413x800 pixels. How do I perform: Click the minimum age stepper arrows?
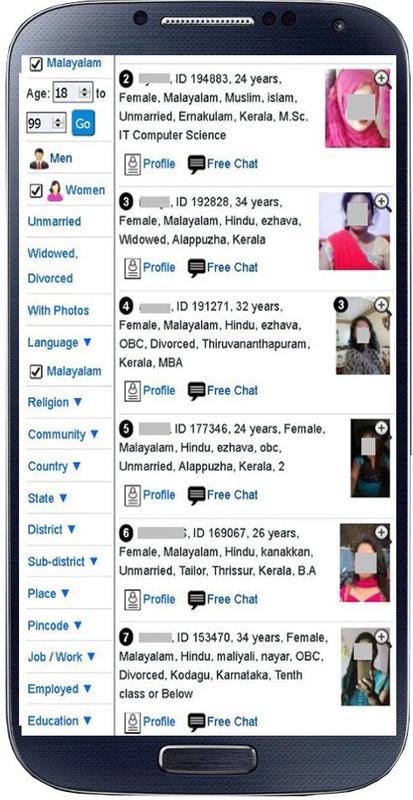tap(84, 93)
